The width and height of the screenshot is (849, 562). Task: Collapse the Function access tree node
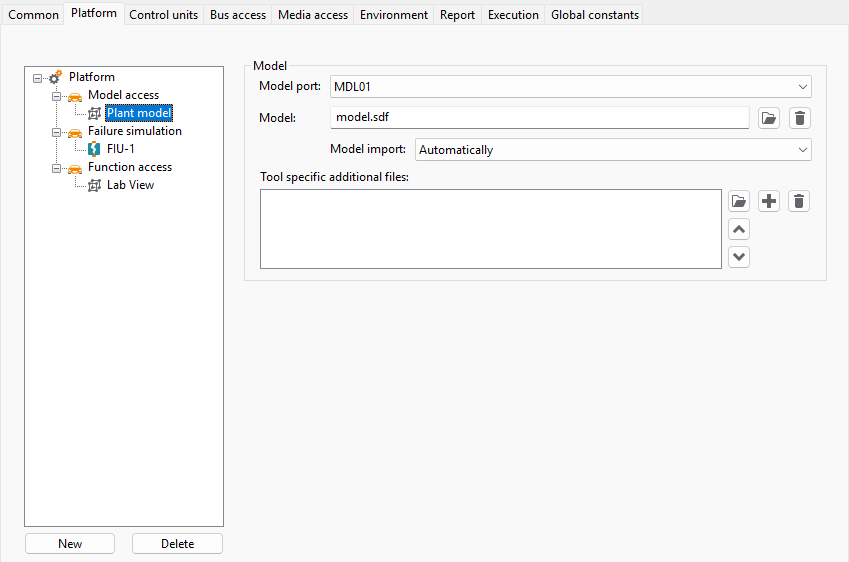[x=56, y=168]
